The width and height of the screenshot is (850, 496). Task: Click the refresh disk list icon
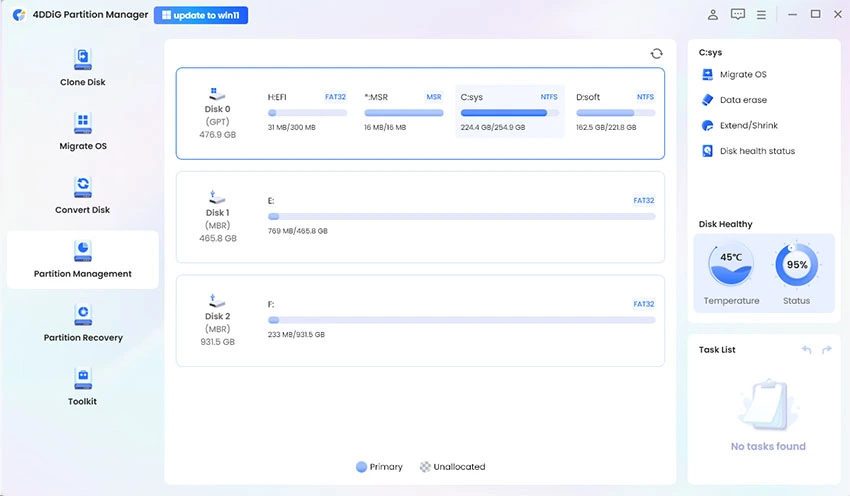656,54
